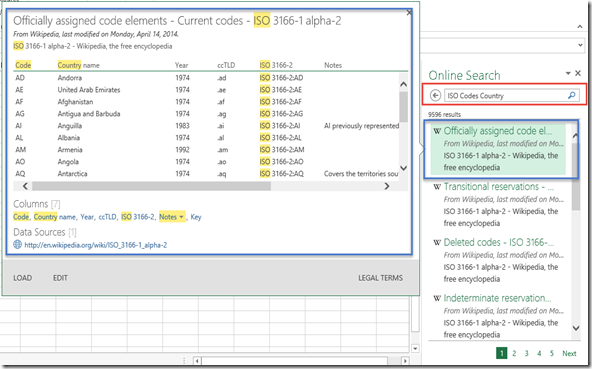The image size is (592, 369).
Task: Click the Year column link
Action: pyautogui.click(x=87, y=217)
